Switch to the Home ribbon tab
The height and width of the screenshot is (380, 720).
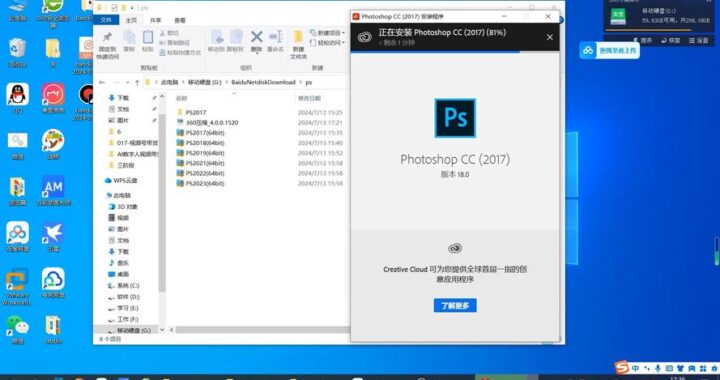pos(131,20)
